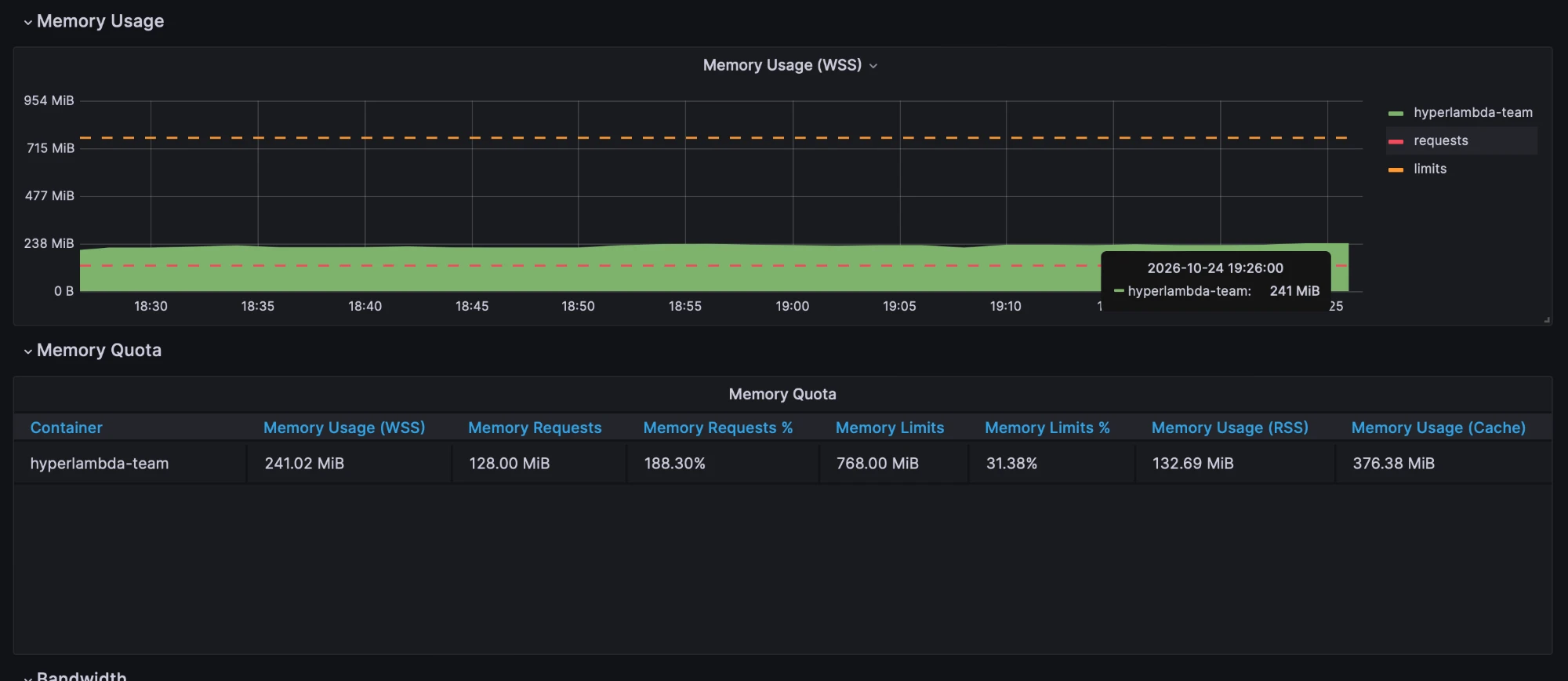The width and height of the screenshot is (1568, 681).
Task: Open the Memory Usage (WSS) panel menu
Action: point(789,65)
